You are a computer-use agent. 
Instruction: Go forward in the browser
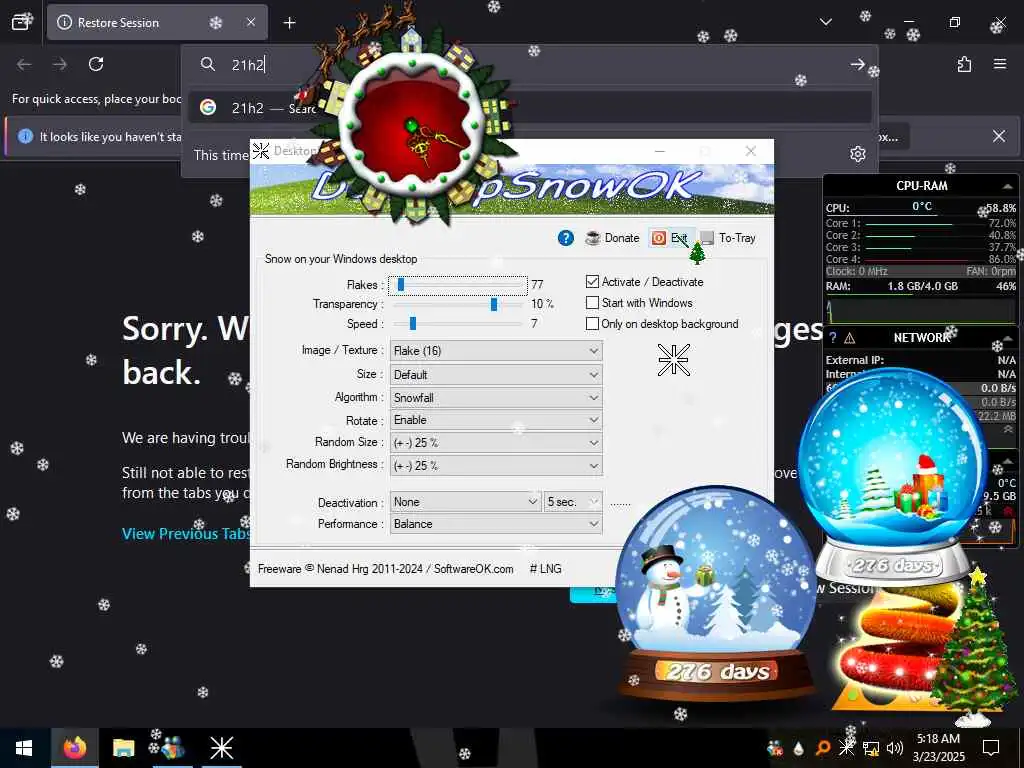[59, 64]
